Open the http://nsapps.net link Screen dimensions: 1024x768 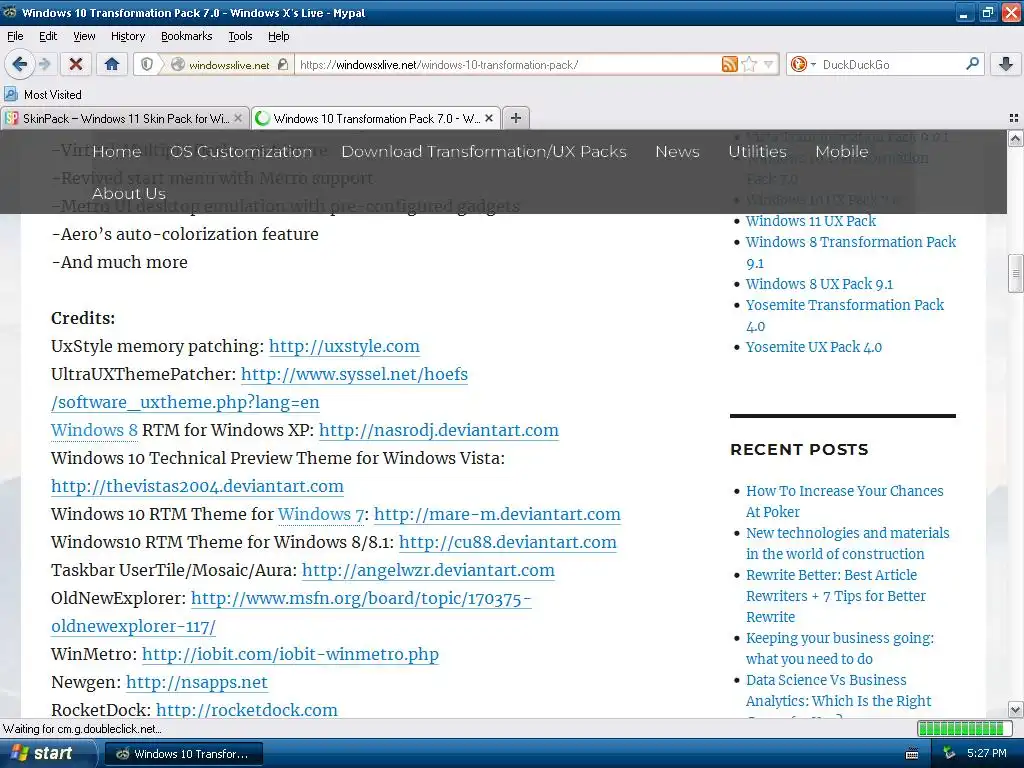pos(197,682)
